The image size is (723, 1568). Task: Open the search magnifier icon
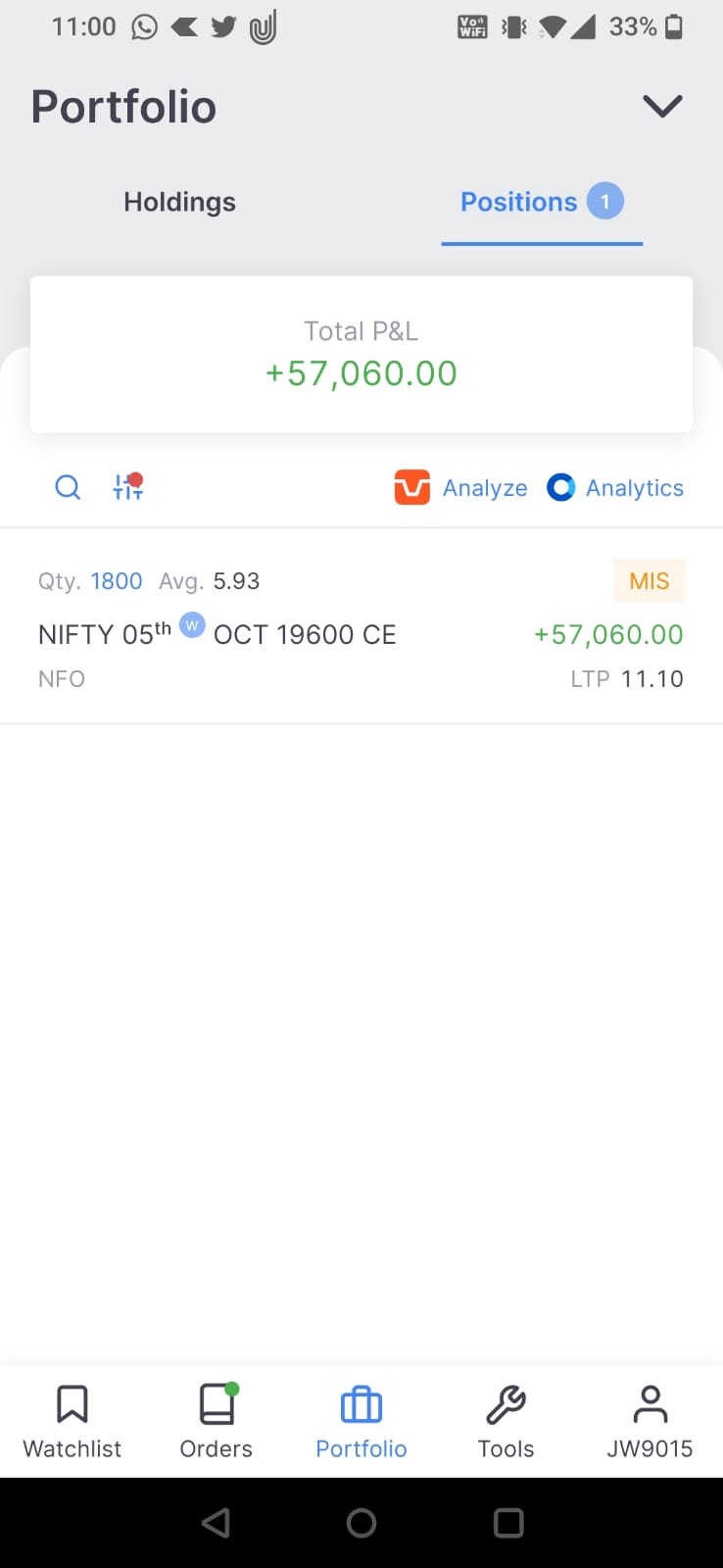68,487
